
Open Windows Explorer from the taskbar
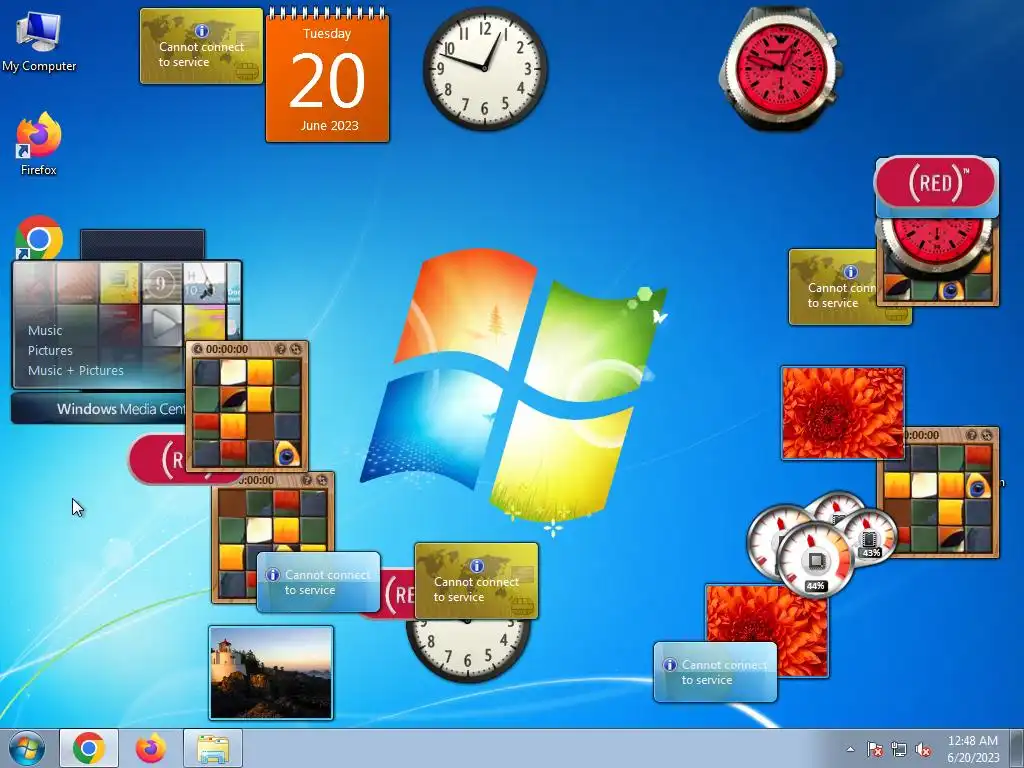click(x=213, y=748)
